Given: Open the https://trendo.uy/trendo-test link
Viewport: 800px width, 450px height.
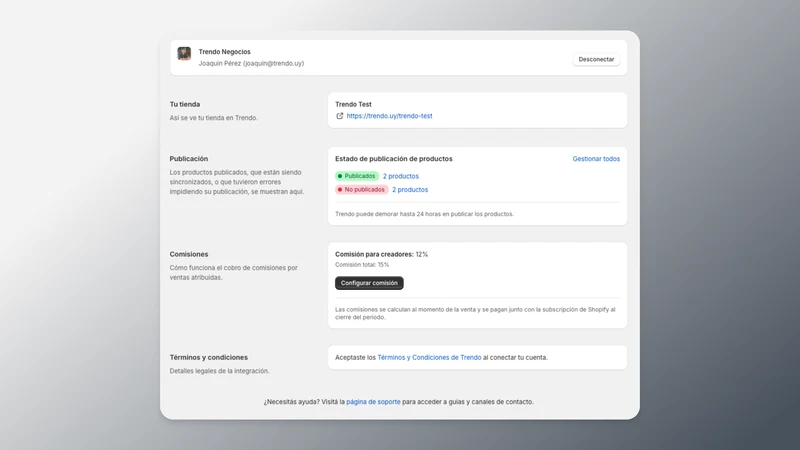Looking at the screenshot, I should pos(389,116).
